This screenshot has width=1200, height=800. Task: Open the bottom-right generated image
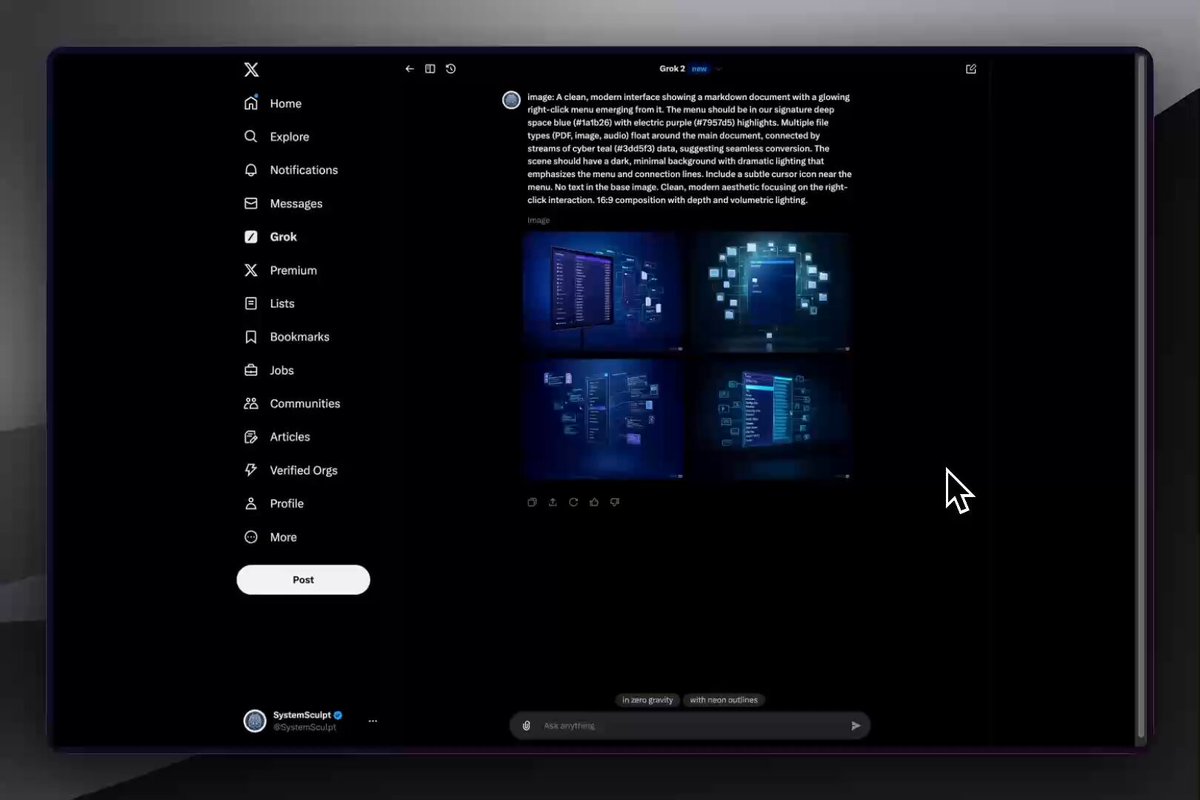click(x=770, y=418)
